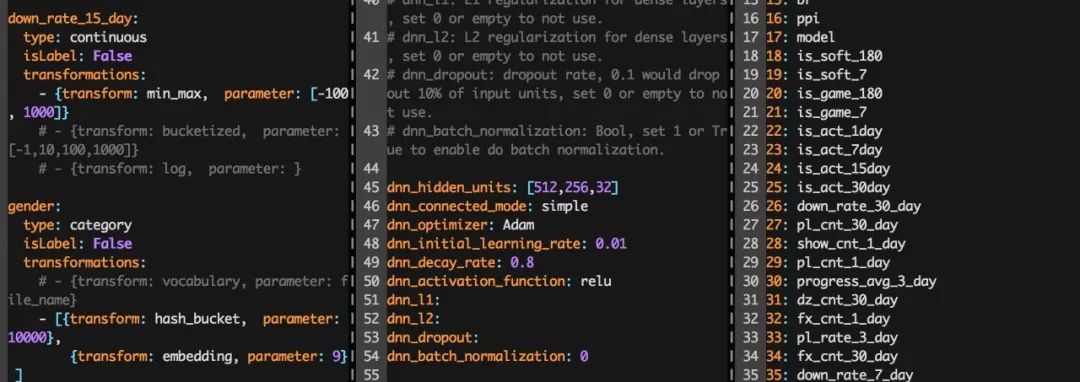This screenshot has height=382, width=1080.
Task: Click dnn_batch_normalization value 0
Action: pyautogui.click(x=584, y=356)
